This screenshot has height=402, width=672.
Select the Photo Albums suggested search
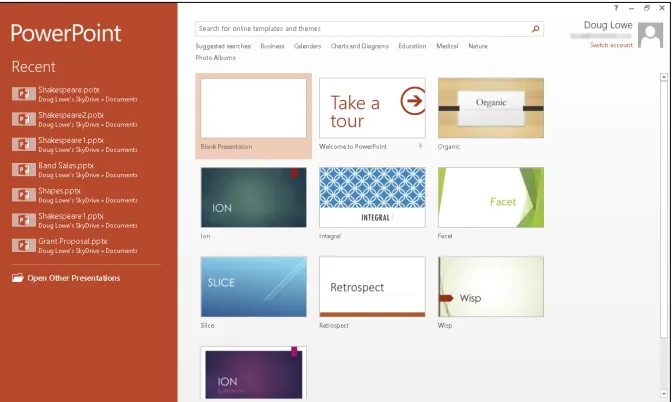point(216,57)
